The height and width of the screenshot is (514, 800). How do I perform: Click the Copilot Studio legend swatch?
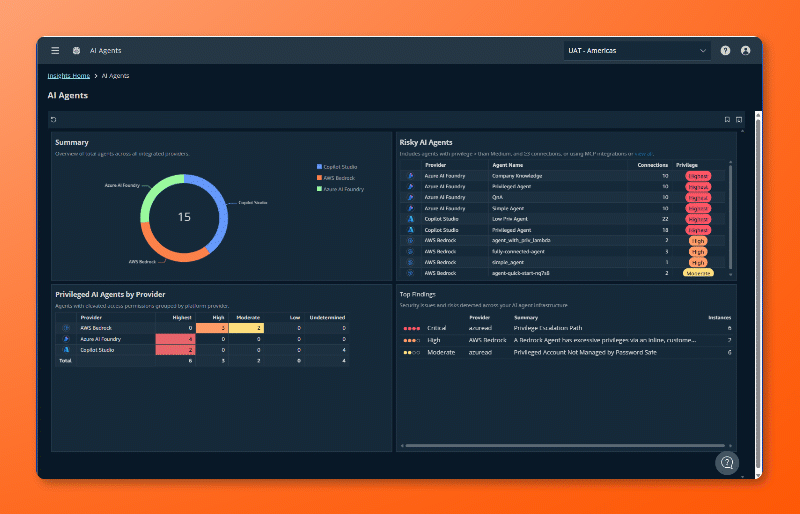pos(319,167)
